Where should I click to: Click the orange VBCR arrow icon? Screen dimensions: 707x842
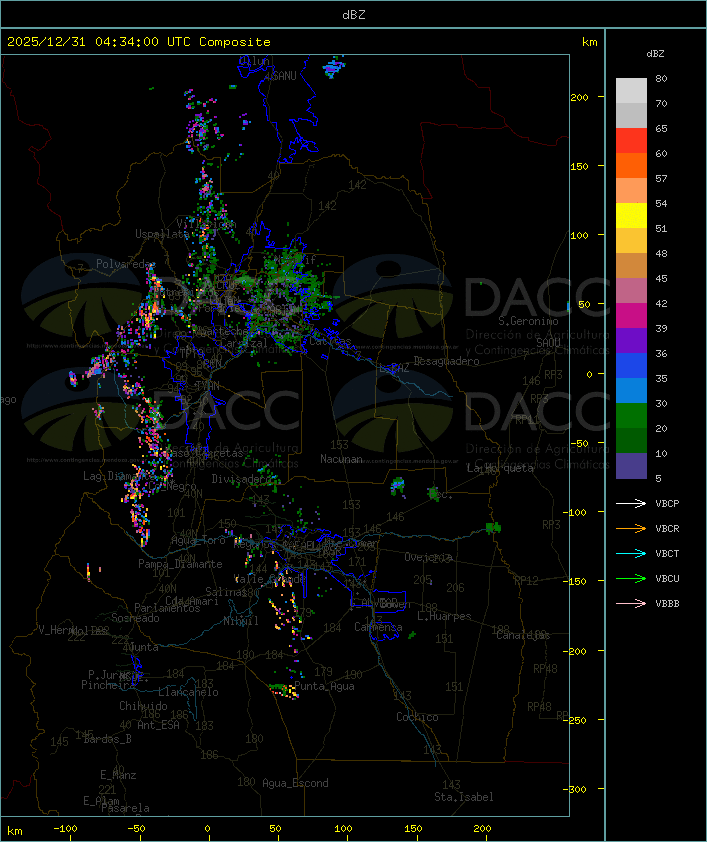click(x=631, y=528)
